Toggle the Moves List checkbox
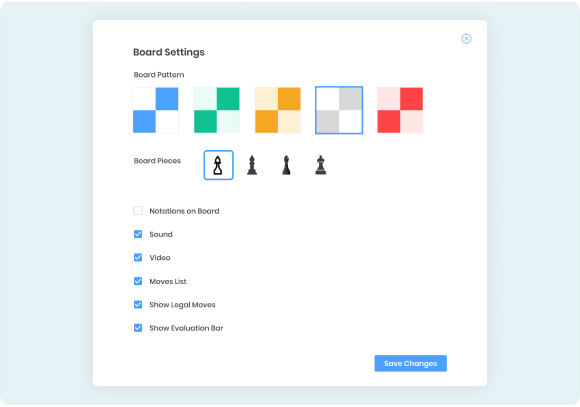 pyautogui.click(x=138, y=281)
